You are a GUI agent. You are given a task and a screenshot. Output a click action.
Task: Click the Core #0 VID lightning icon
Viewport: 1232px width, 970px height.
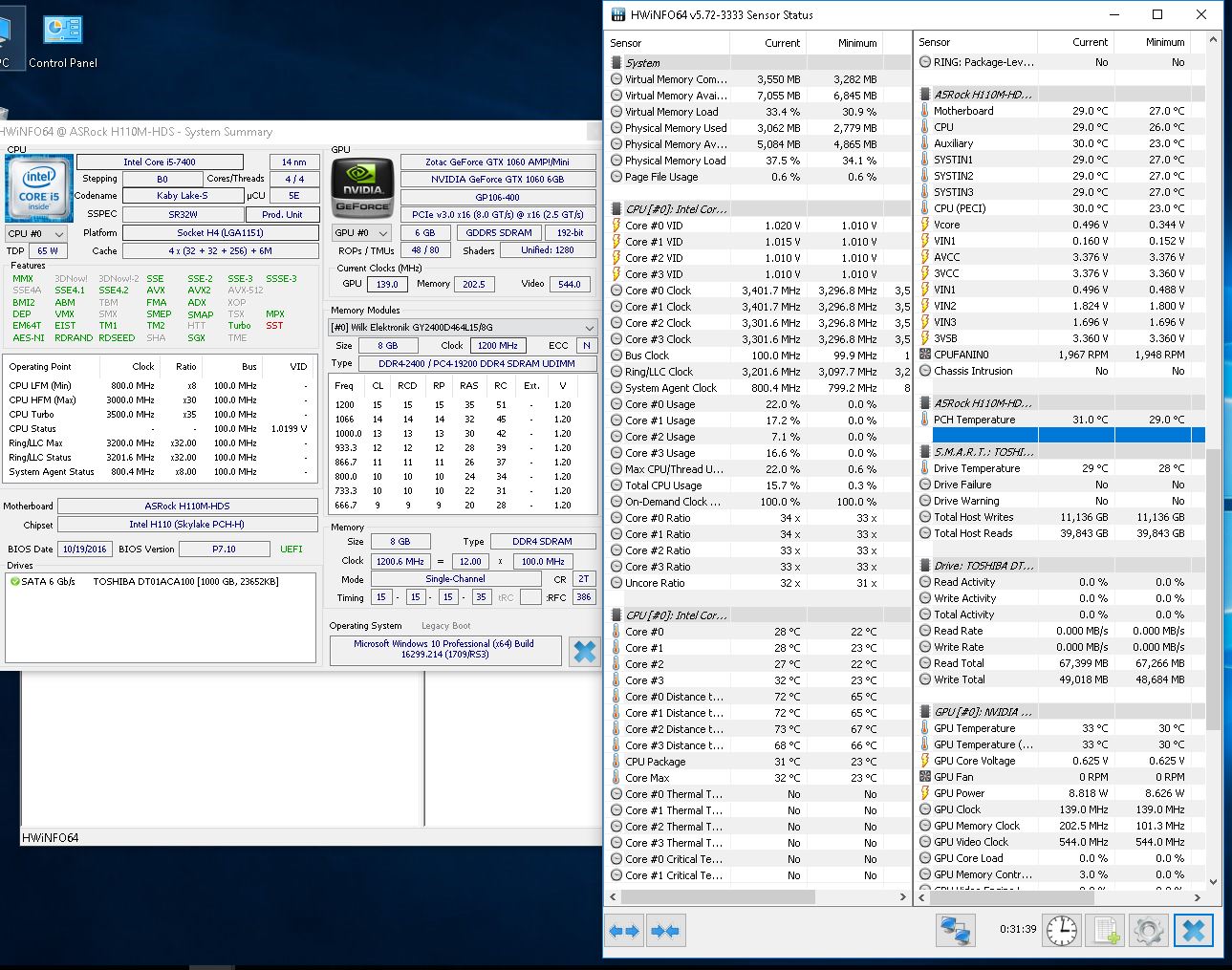616,226
